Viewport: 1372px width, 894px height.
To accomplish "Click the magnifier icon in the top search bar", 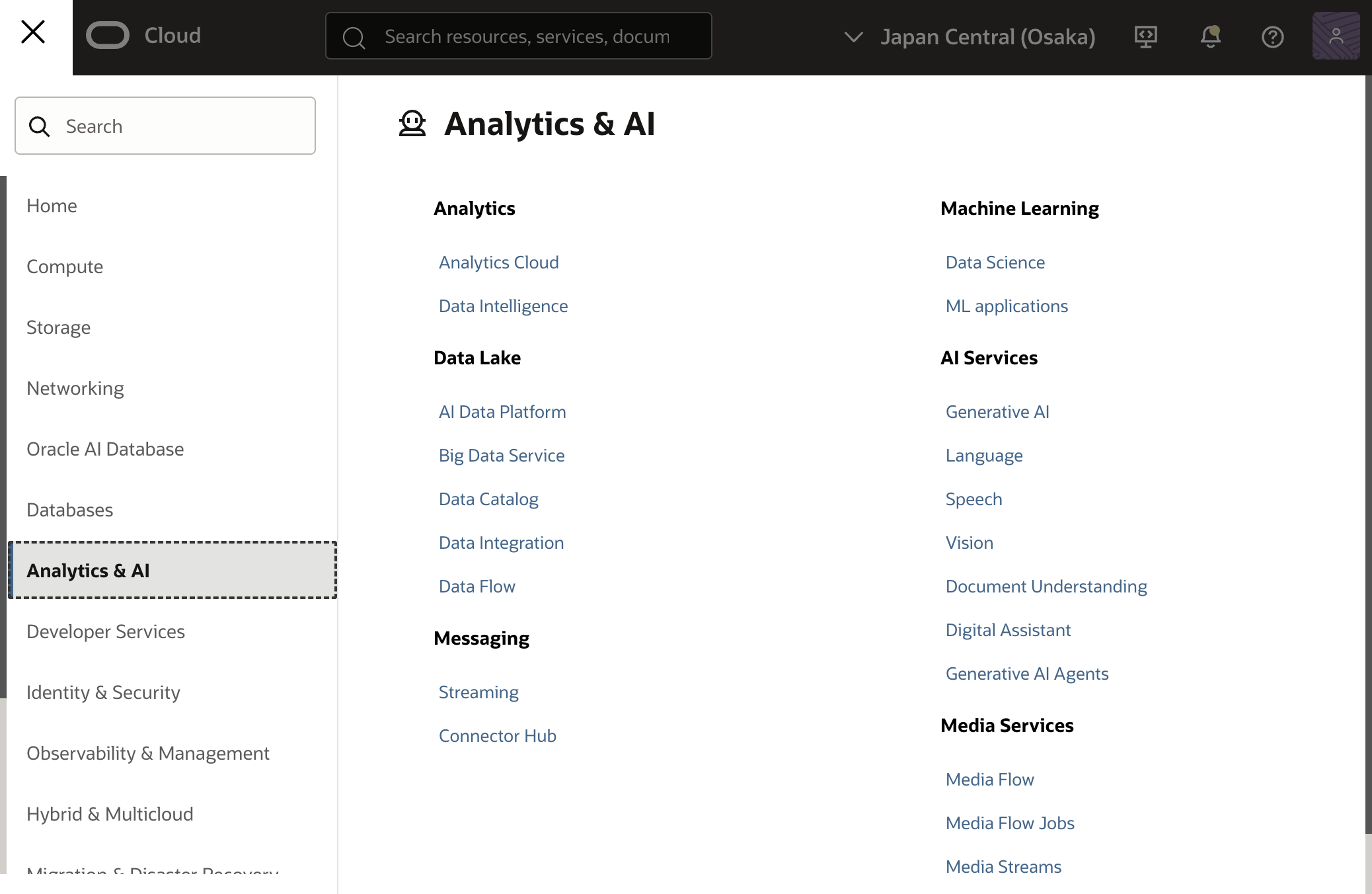I will tap(354, 37).
